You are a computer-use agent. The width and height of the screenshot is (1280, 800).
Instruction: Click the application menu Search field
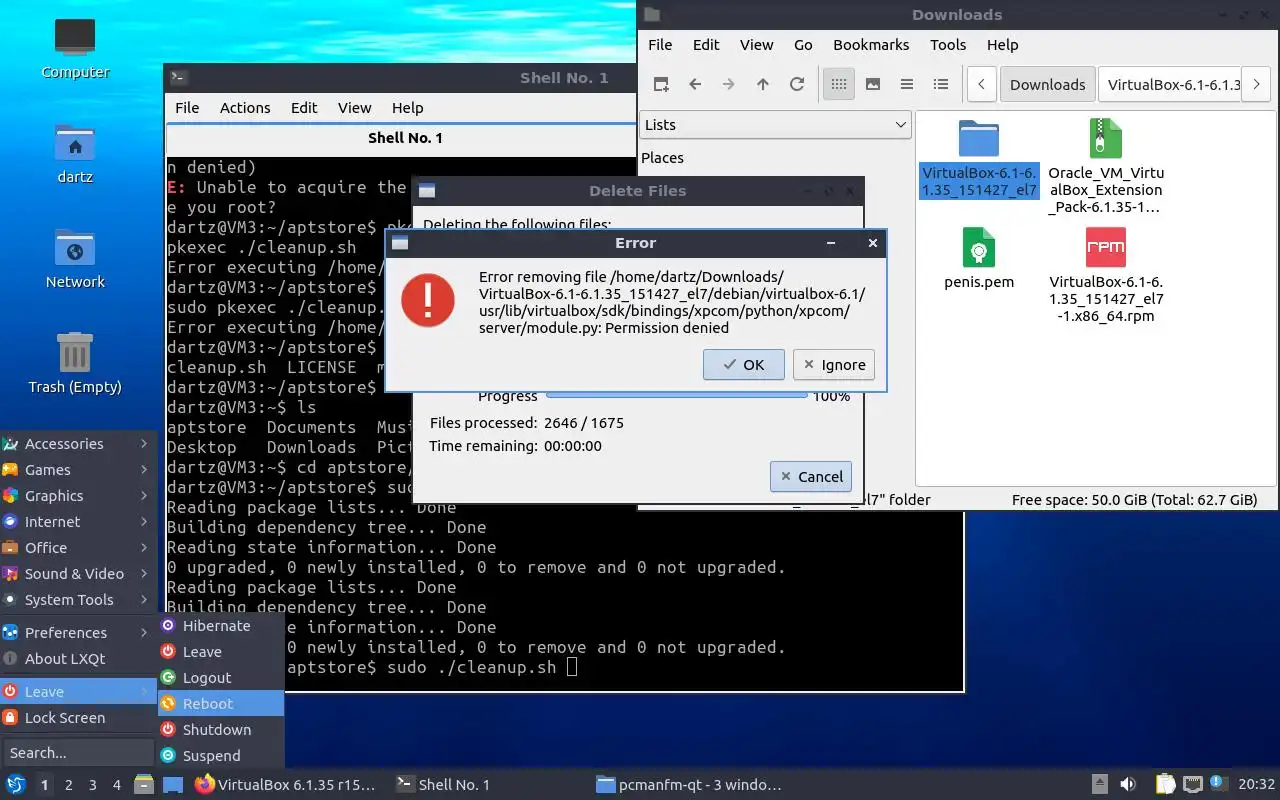(x=78, y=753)
